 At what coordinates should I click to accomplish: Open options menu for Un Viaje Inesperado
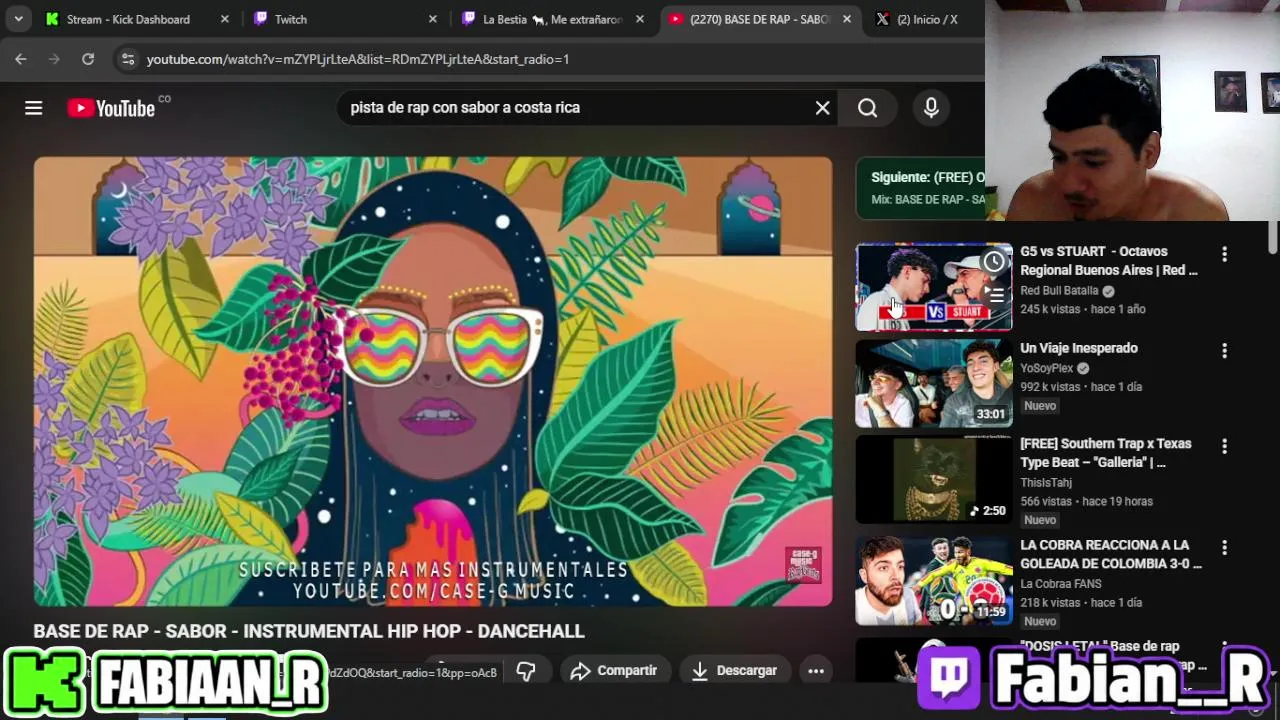tap(1224, 351)
